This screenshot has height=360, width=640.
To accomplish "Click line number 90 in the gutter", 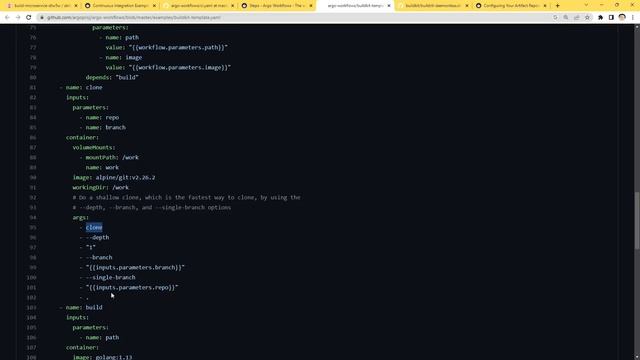I will pyautogui.click(x=33, y=178).
